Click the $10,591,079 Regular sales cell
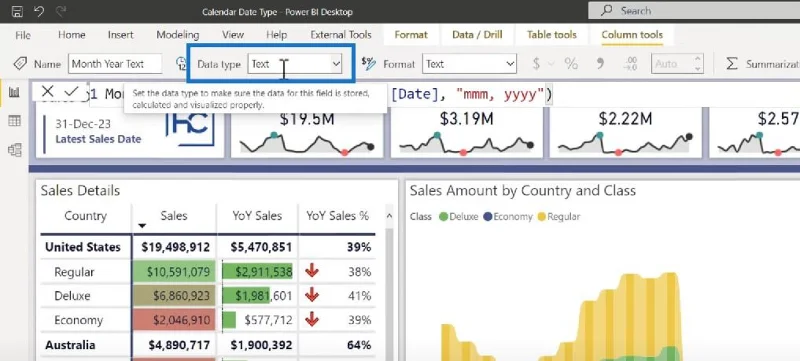This screenshot has height=361, width=800. tap(174, 272)
